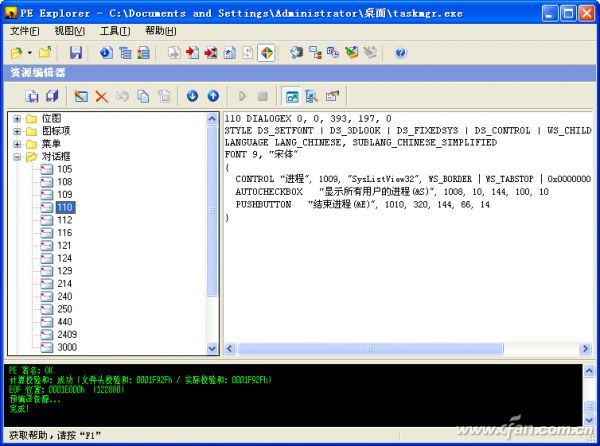The height and width of the screenshot is (446, 600).
Task: Open the Section Headers view icon
Action: (x=143, y=52)
